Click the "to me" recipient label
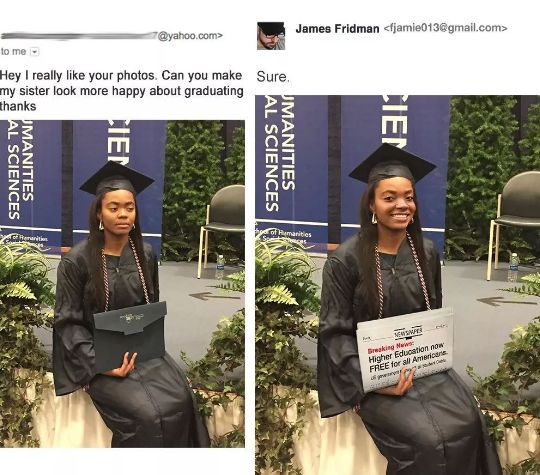 coord(13,51)
